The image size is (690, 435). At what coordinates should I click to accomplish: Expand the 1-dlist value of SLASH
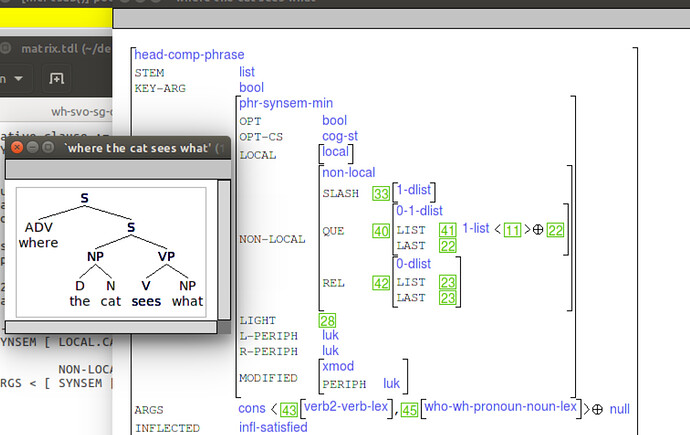click(414, 190)
